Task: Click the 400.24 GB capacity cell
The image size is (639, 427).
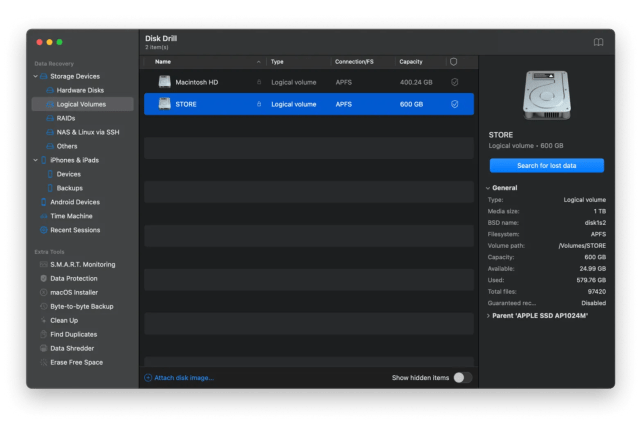Action: click(x=416, y=82)
